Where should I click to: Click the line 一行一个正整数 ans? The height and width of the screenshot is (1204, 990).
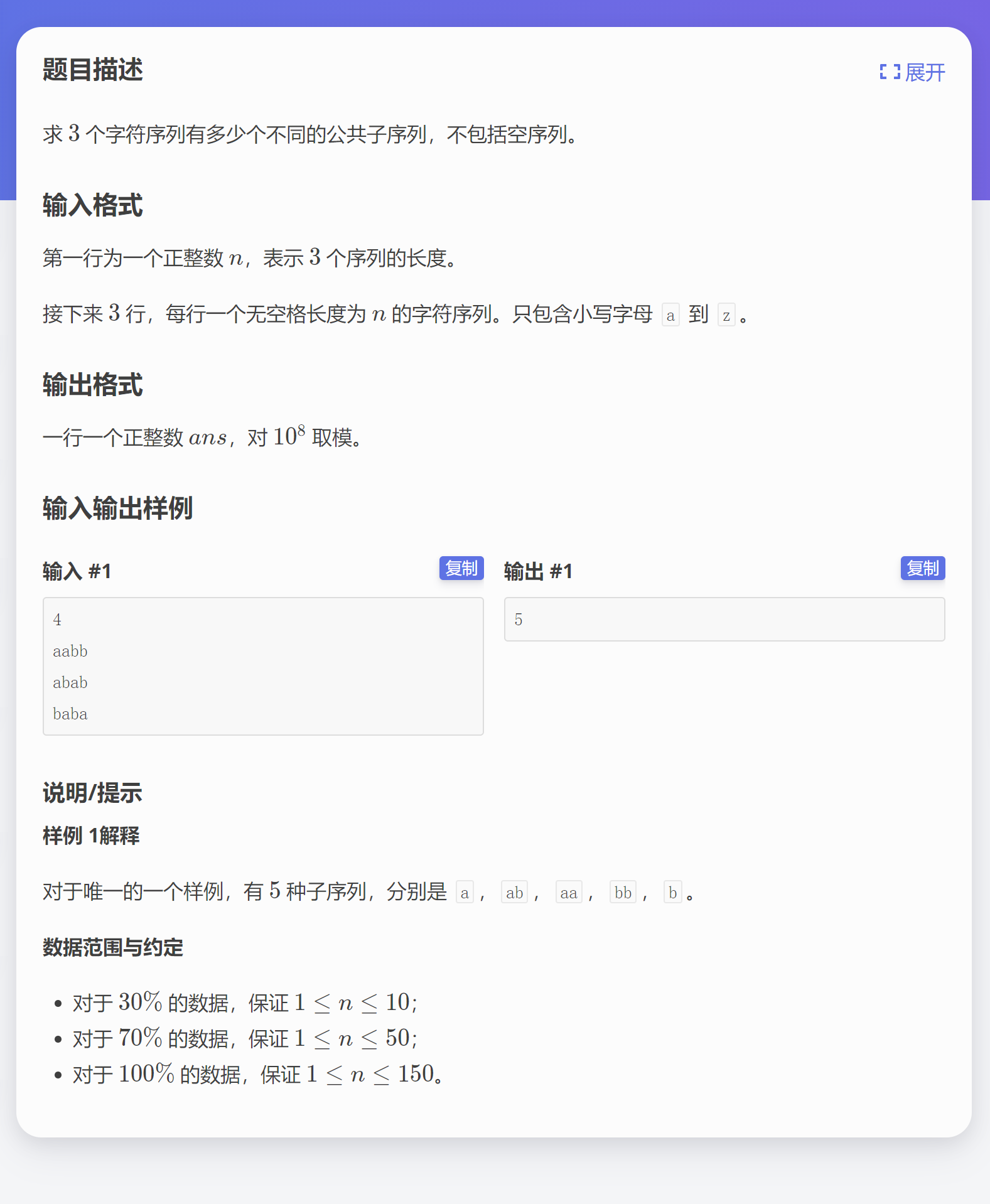[203, 436]
